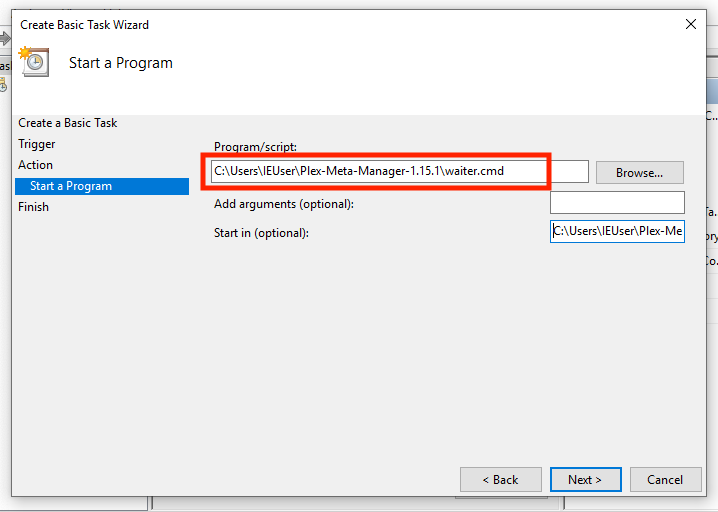Select the highlighted 'Start a Program' step
The image size is (718, 512).
tap(102, 186)
